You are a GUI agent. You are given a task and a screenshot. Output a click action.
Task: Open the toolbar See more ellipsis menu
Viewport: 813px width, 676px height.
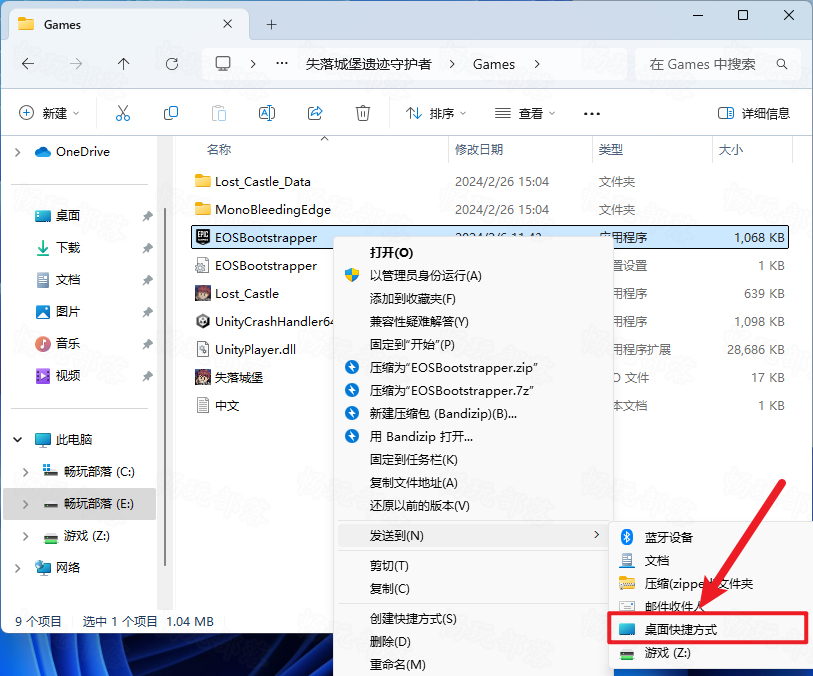click(592, 114)
